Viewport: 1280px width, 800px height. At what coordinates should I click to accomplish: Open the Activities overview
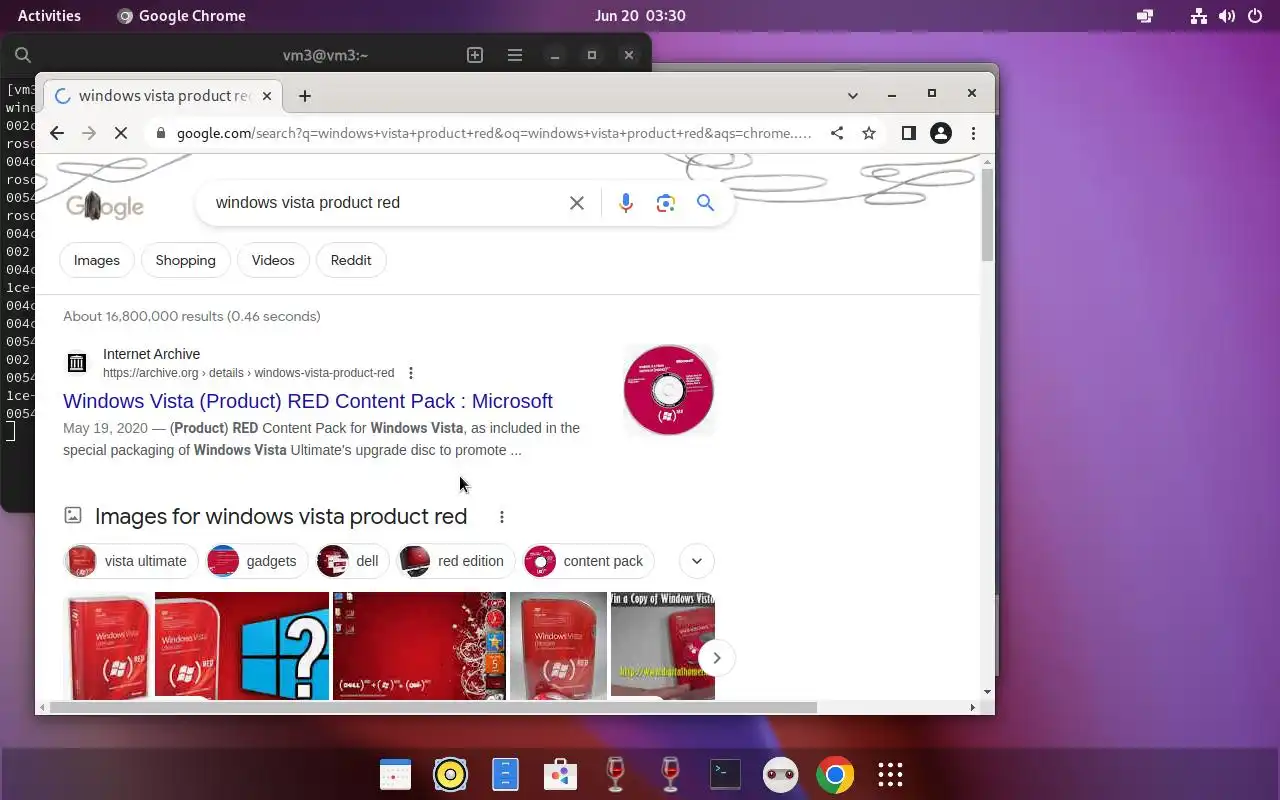pos(49,15)
